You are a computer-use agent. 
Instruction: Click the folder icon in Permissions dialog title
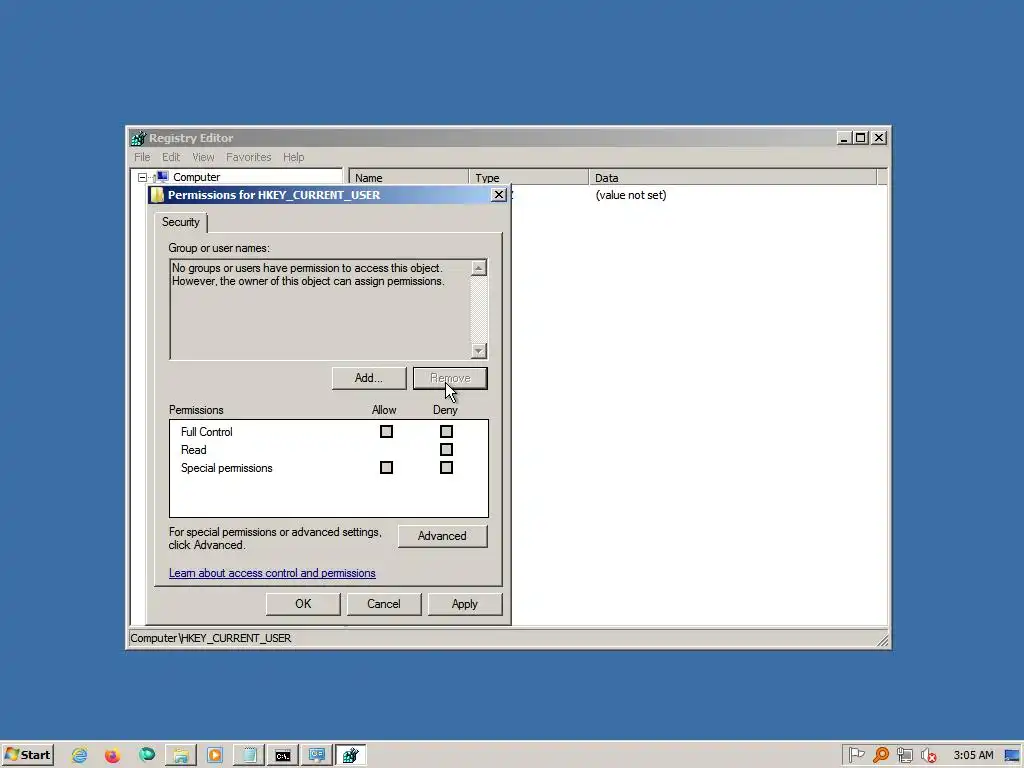coord(157,195)
